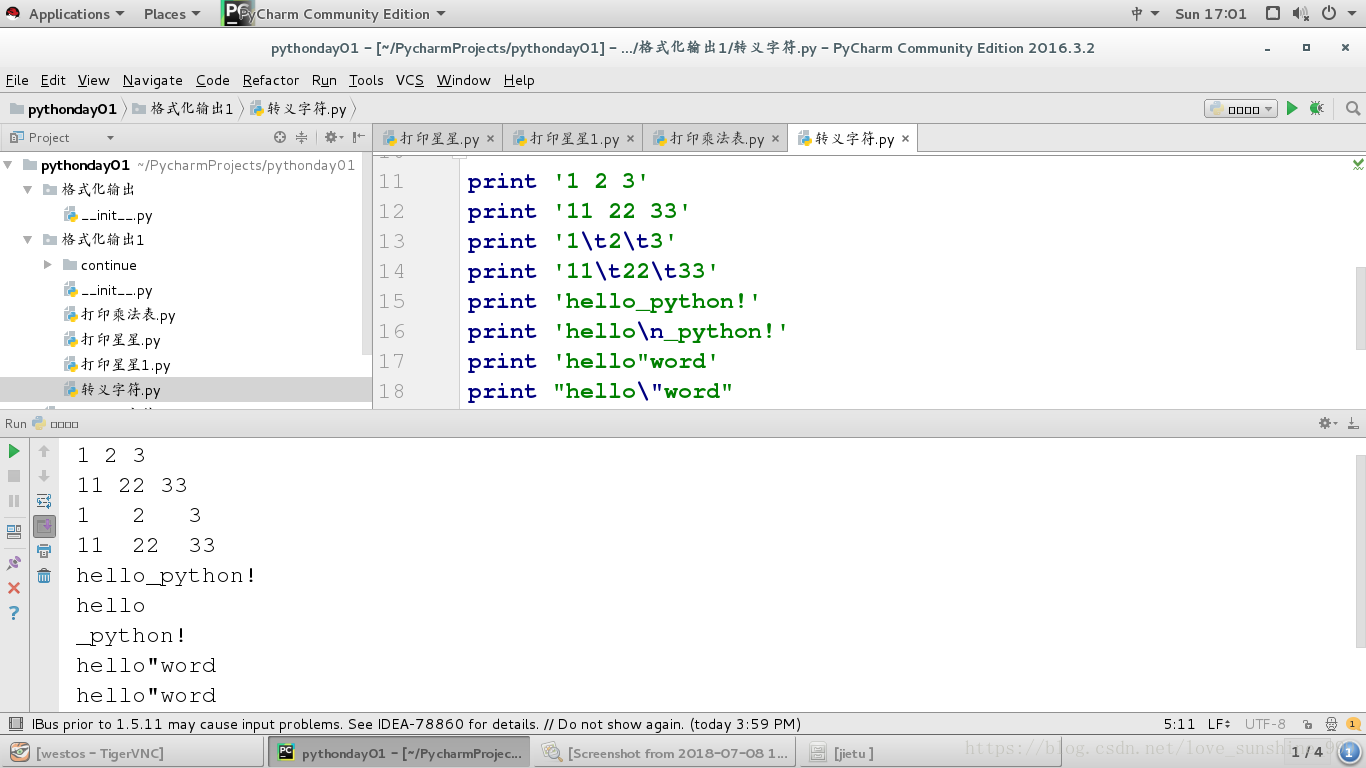Close the 转义字符.py editor tab
This screenshot has width=1366, height=768.
click(905, 139)
